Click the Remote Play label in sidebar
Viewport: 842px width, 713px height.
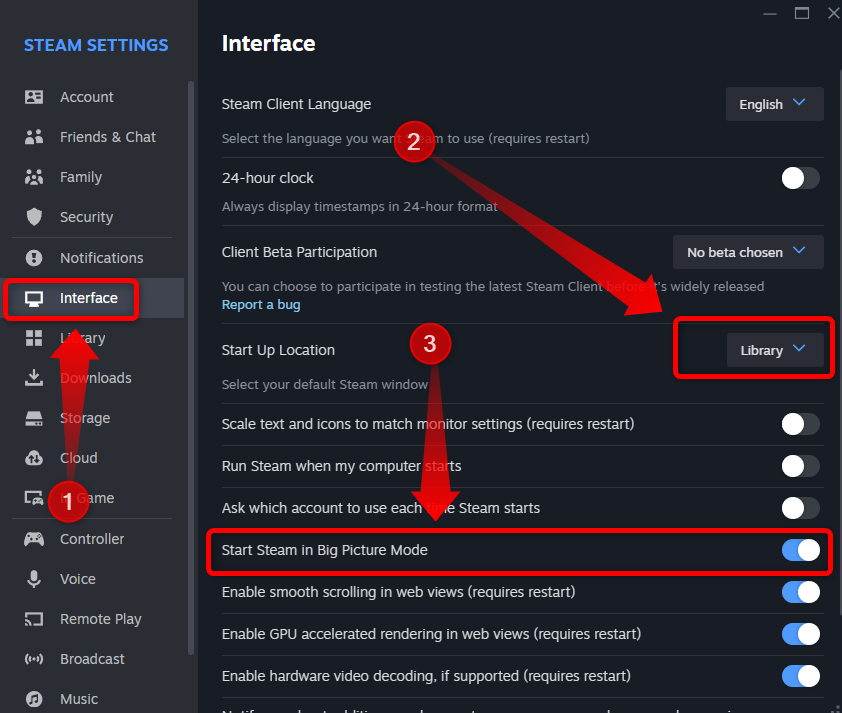tap(100, 619)
